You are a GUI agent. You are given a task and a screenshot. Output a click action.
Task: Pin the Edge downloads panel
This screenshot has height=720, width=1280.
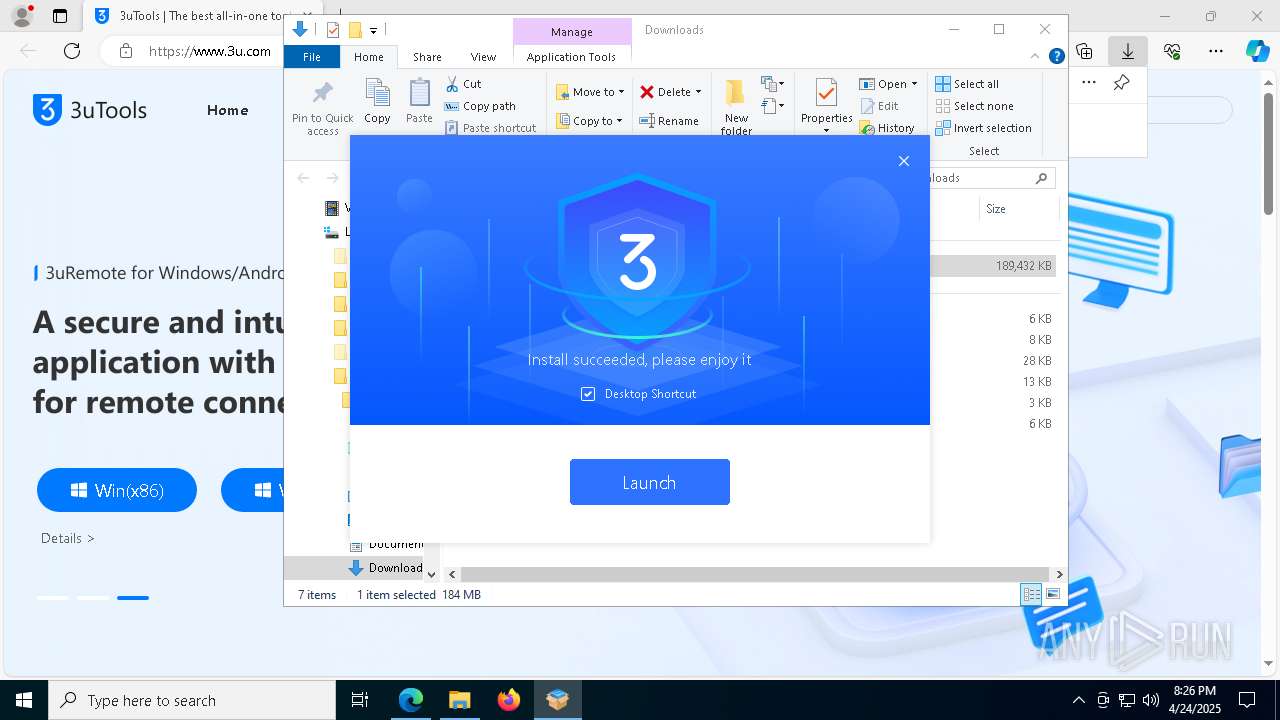tap(1121, 83)
